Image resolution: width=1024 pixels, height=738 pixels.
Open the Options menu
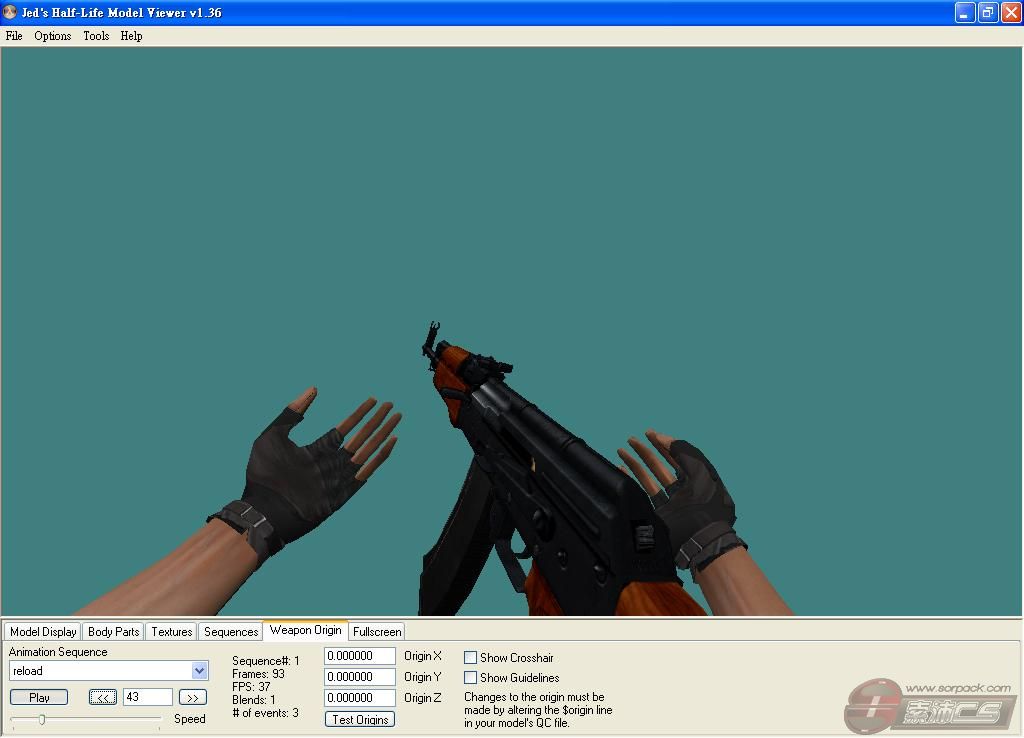pos(52,36)
